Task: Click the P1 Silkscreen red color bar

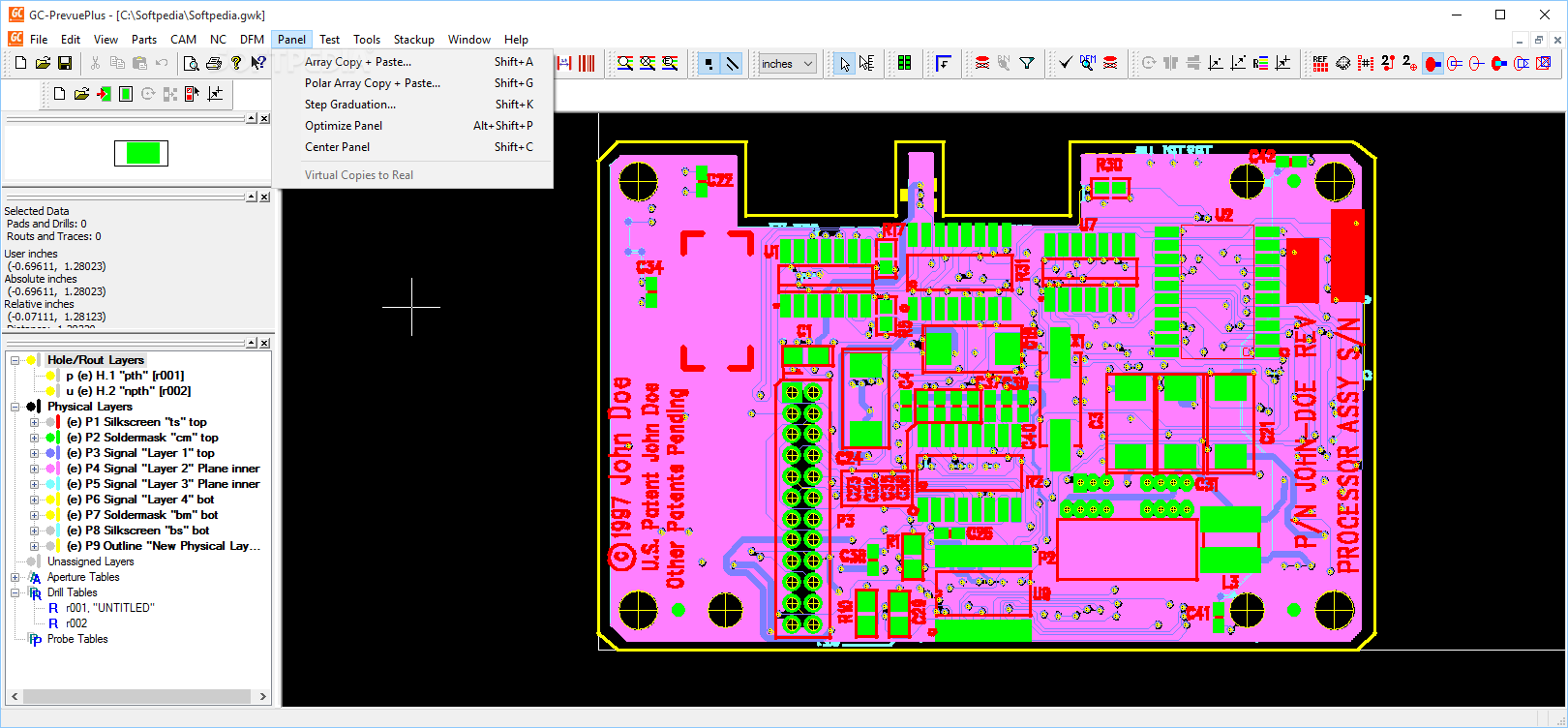Action: click(59, 422)
